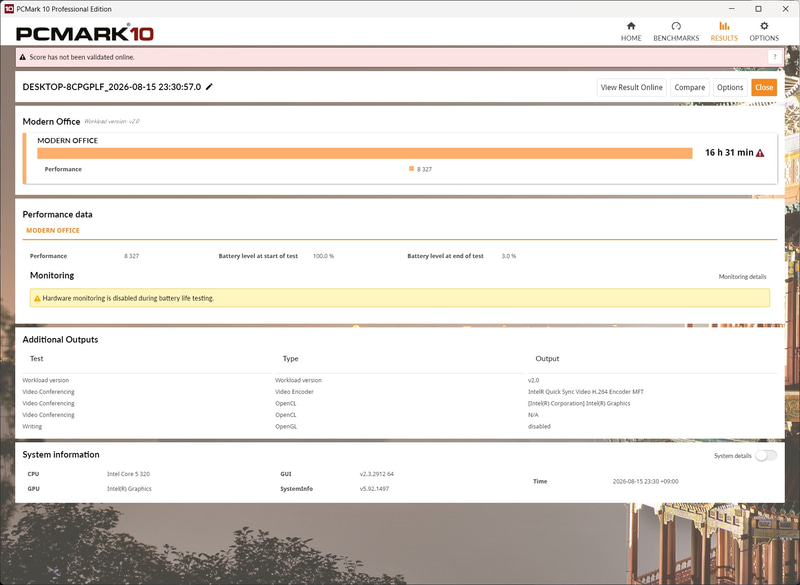Screen dimensions: 800x585
Task: Open the RESULTS bar chart icon
Action: click(x=724, y=26)
